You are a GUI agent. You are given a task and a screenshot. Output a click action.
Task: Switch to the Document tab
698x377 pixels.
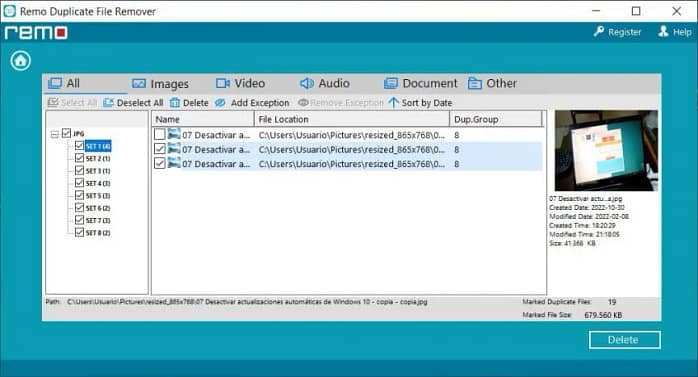(420, 83)
